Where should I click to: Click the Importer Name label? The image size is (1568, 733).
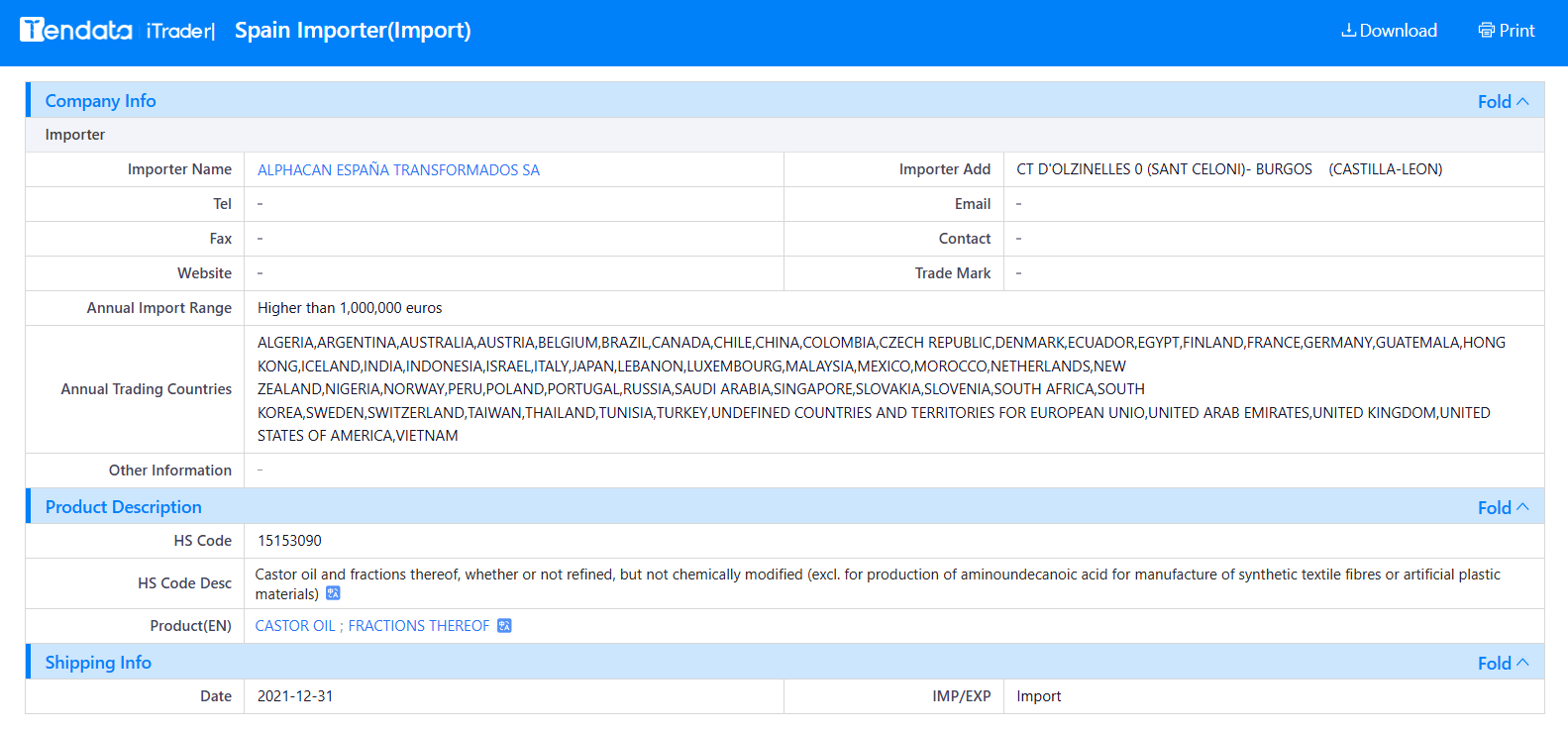click(x=179, y=169)
